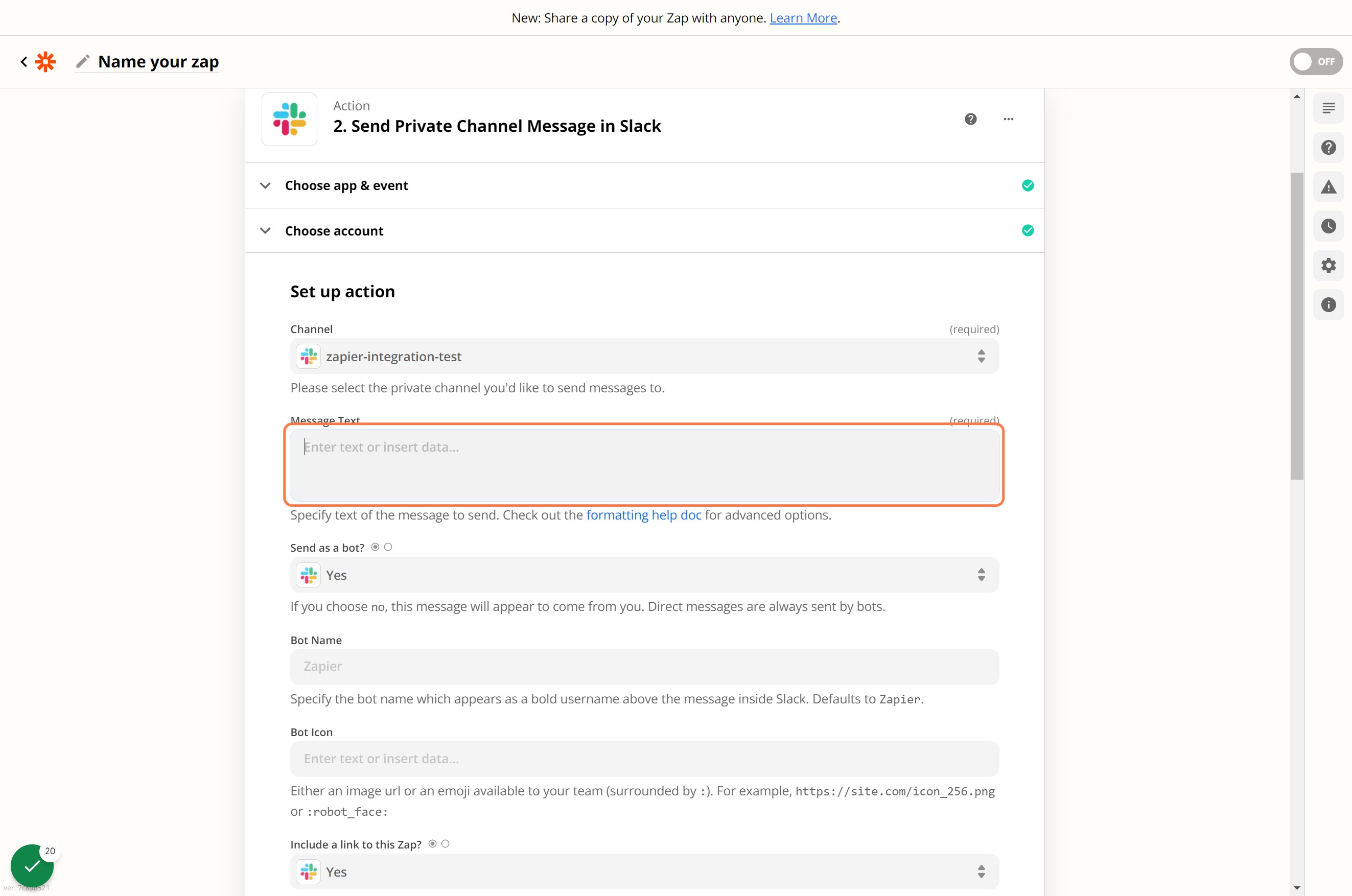Open Include a link to this Zap dropdown

click(x=644, y=871)
